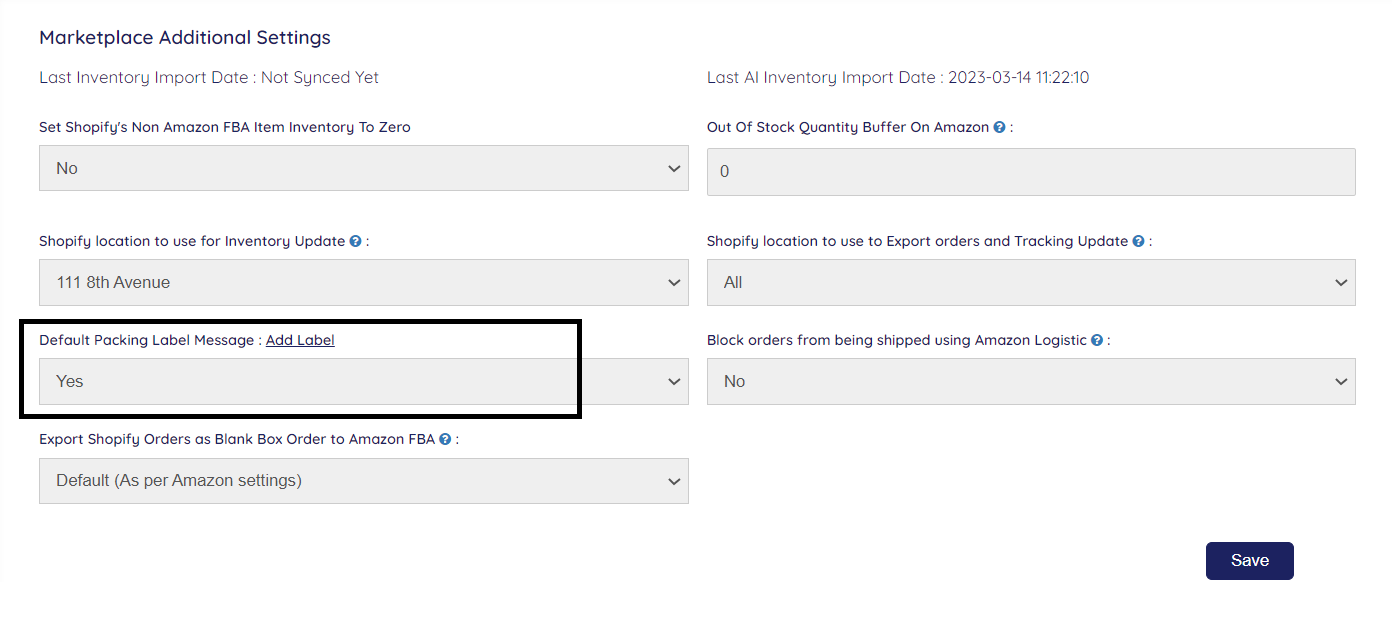Click help icon next to Export orders and Tracking Update

1139,242
